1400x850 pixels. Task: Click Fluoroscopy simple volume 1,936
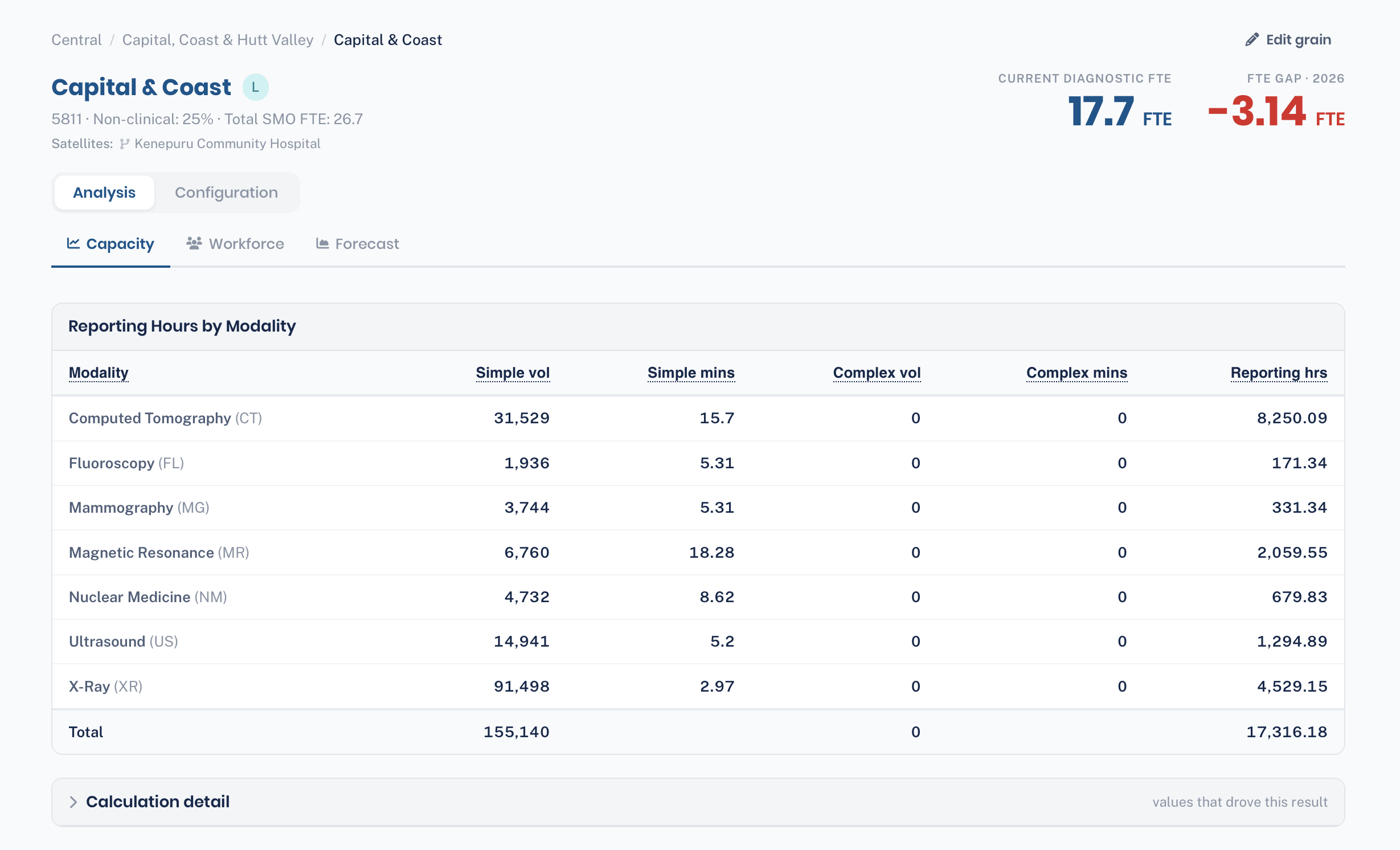527,463
